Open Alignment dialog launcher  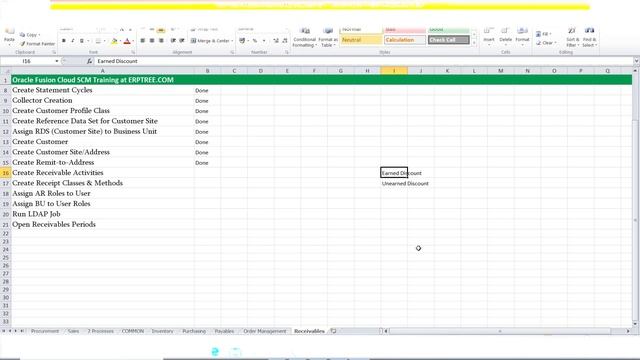click(x=232, y=53)
